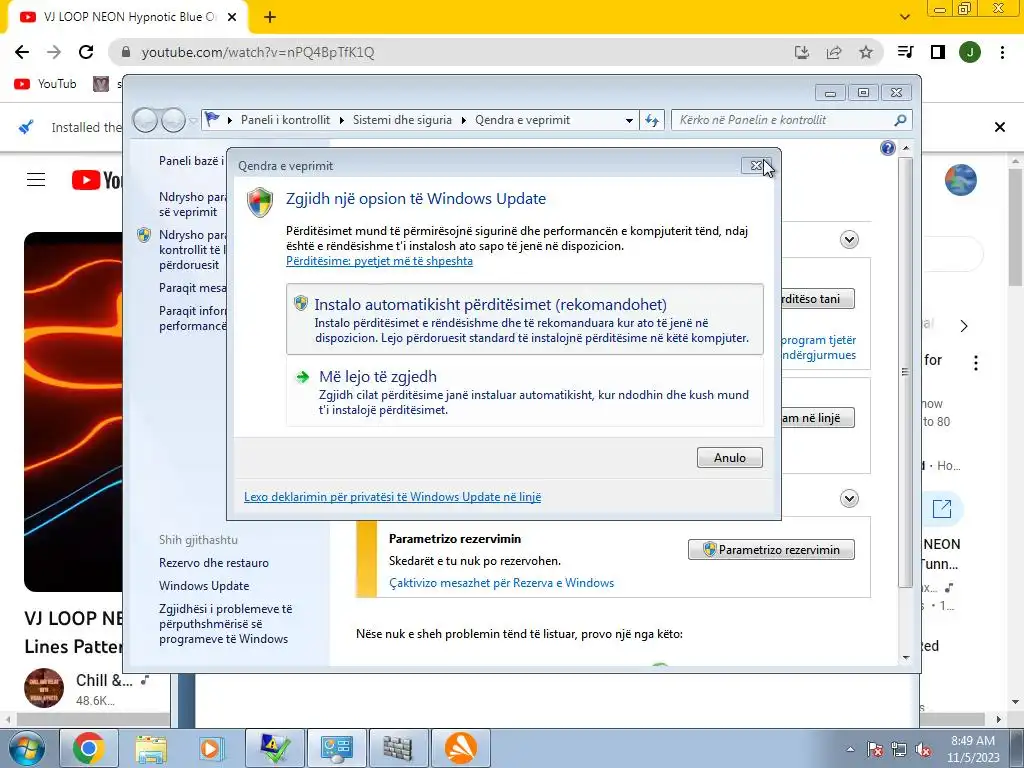This screenshot has width=1024, height=768.
Task: Collapse the lower Action Center section chevron
Action: point(849,499)
